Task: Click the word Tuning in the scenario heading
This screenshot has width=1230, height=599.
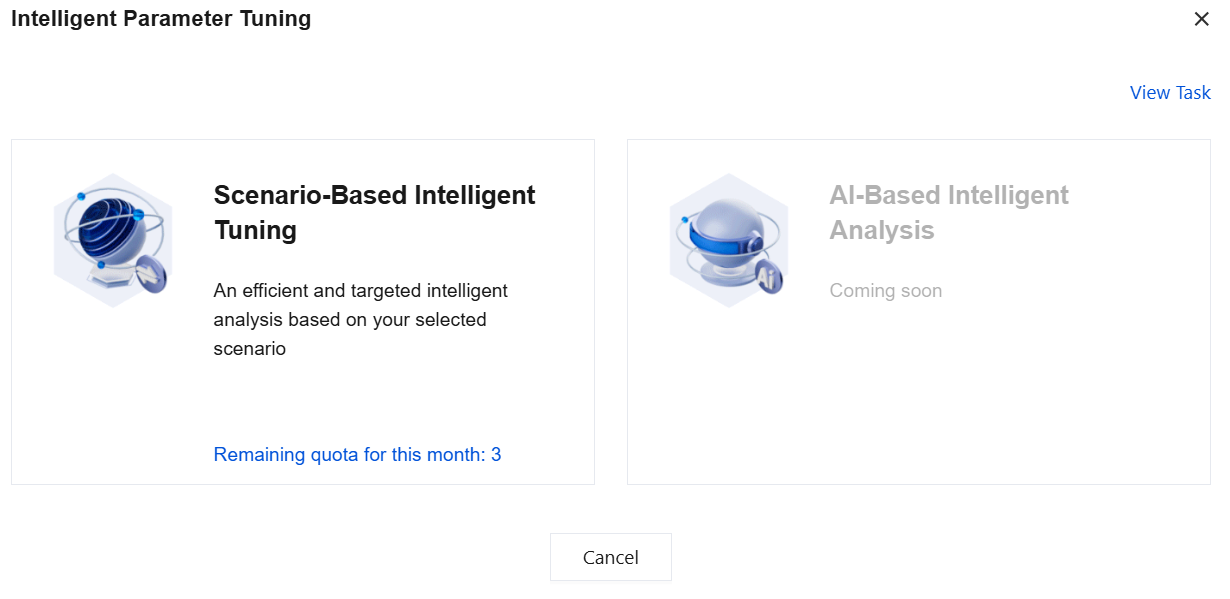Action: point(255,230)
